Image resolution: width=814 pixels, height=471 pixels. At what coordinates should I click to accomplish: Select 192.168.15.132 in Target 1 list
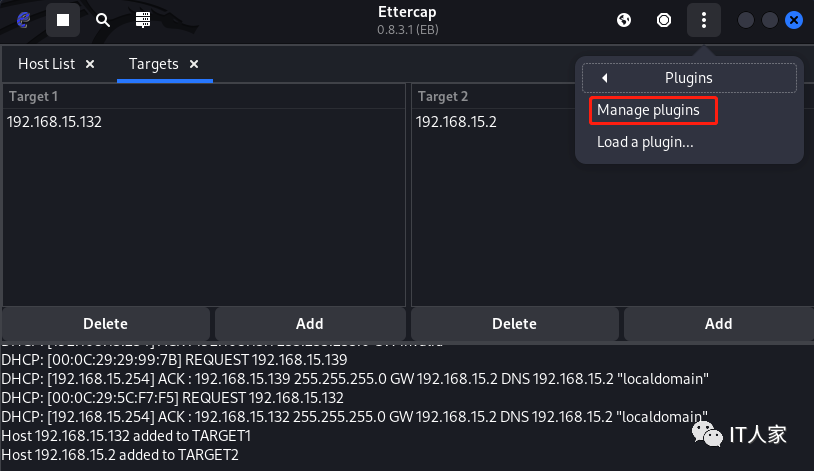(54, 122)
